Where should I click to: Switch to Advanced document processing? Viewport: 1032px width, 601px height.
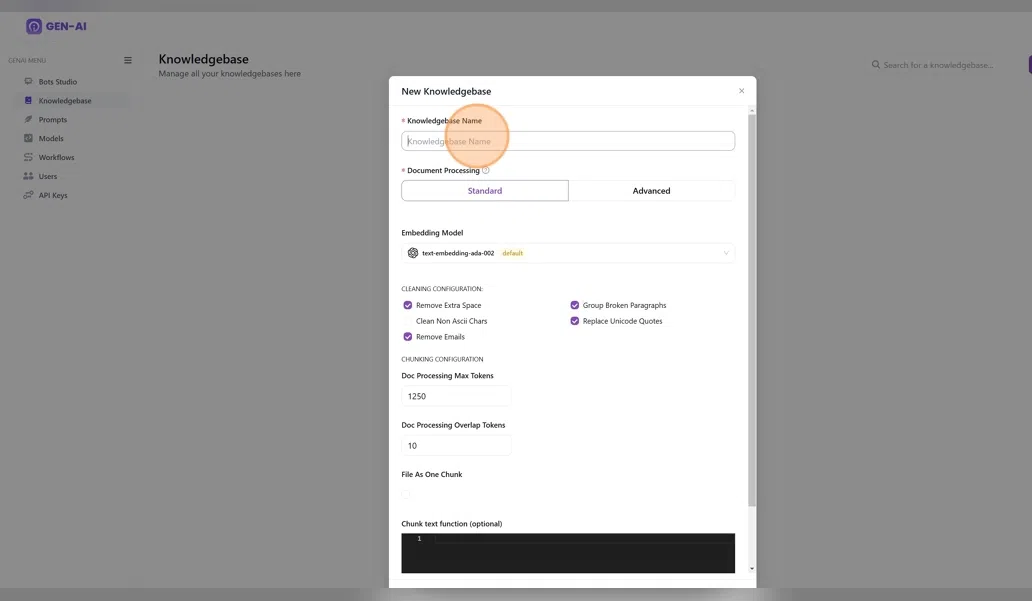[x=651, y=191]
